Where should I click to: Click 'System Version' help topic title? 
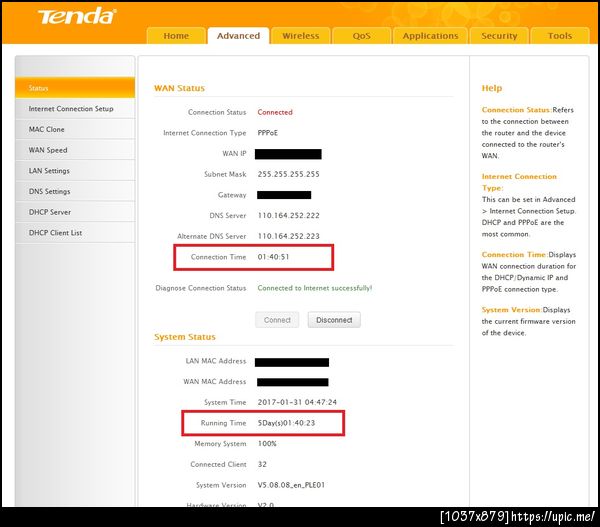pyautogui.click(x=511, y=310)
